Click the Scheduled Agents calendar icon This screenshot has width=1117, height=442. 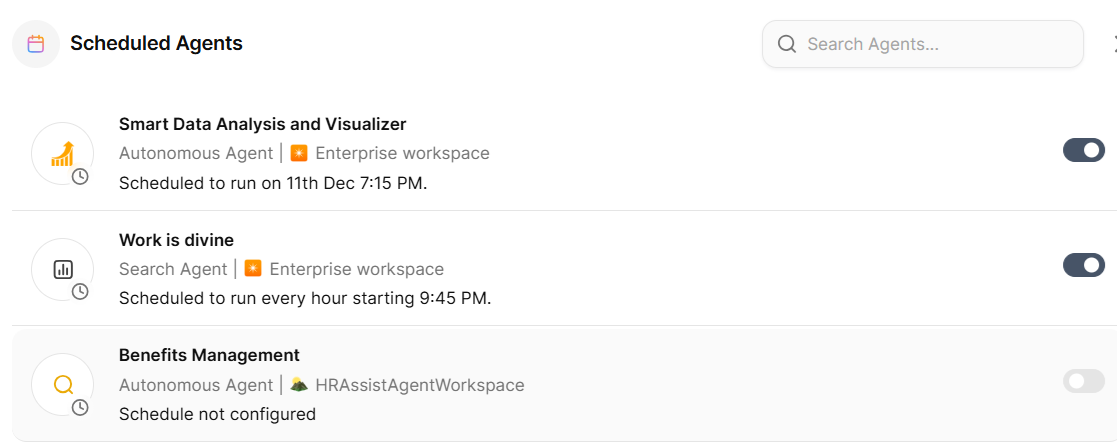[36, 44]
